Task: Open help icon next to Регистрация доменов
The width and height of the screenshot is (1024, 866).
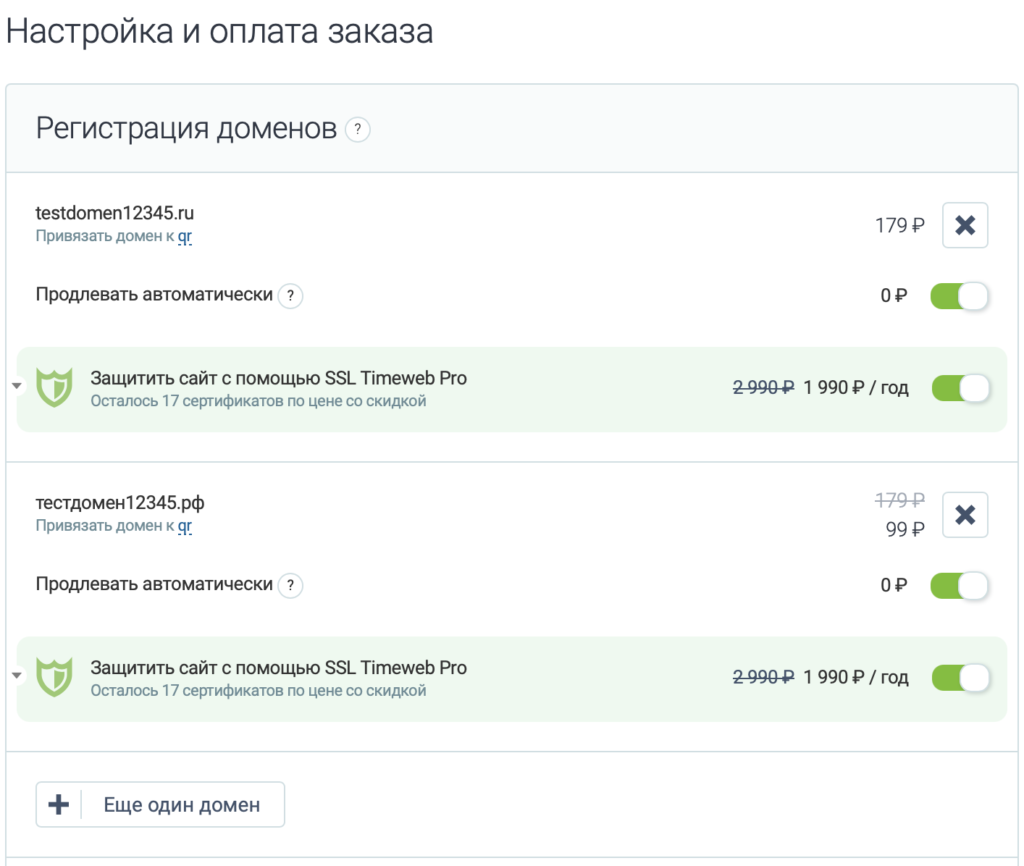Action: pyautogui.click(x=357, y=129)
